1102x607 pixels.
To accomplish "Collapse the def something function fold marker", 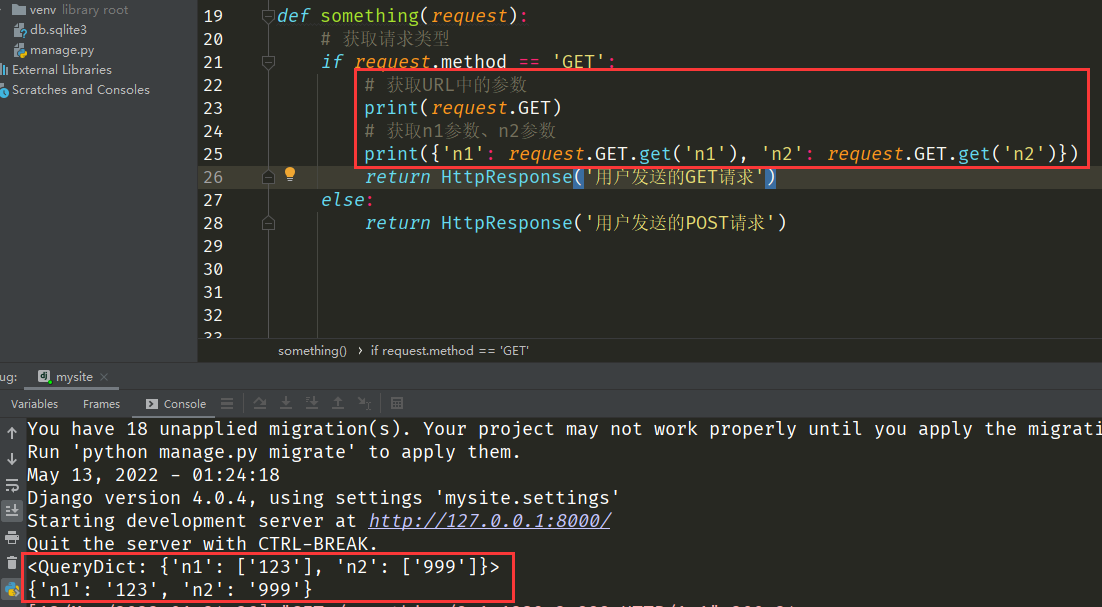I will pyautogui.click(x=267, y=16).
